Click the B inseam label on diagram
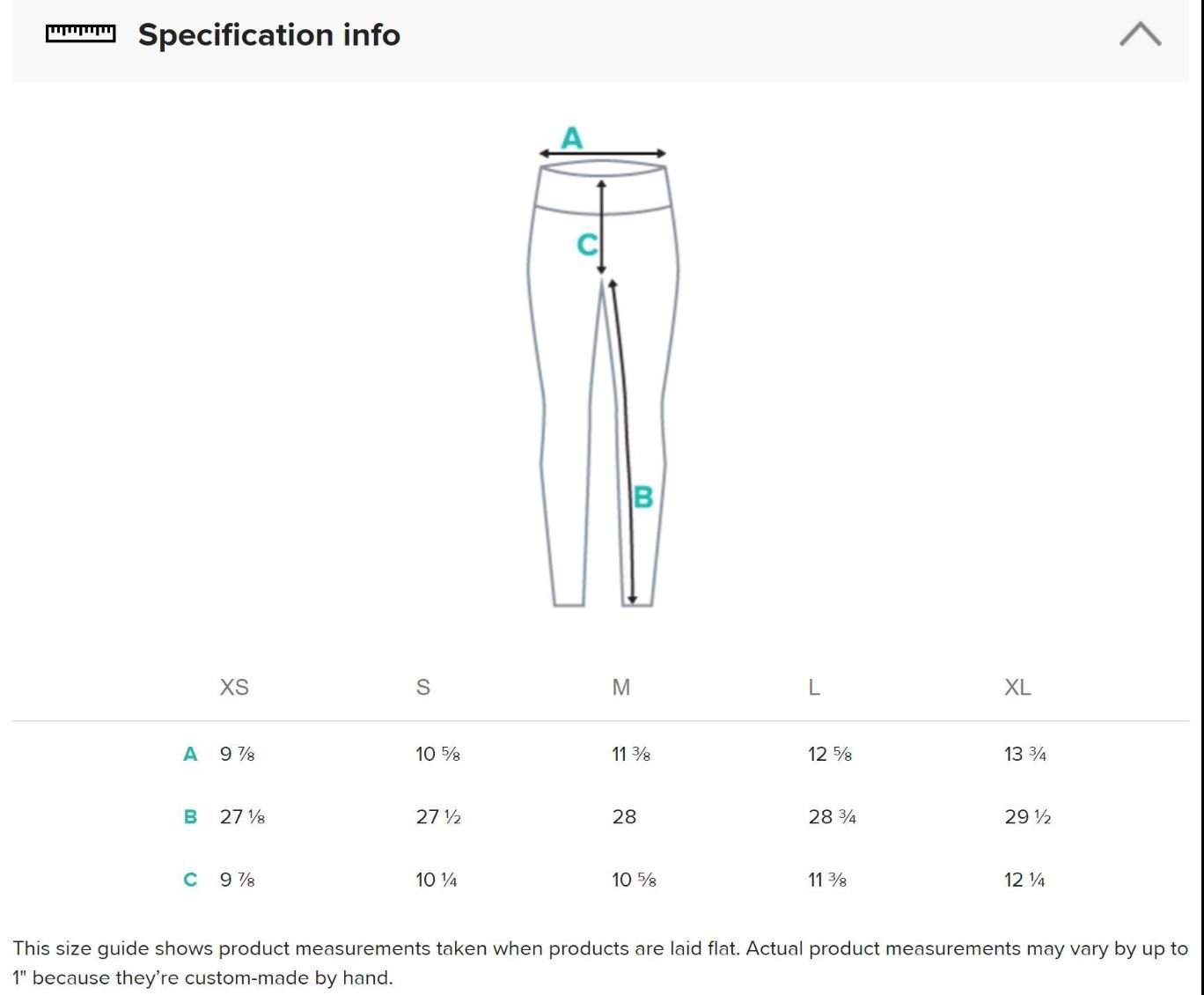Screen dimensions: 1204x995 643,497
